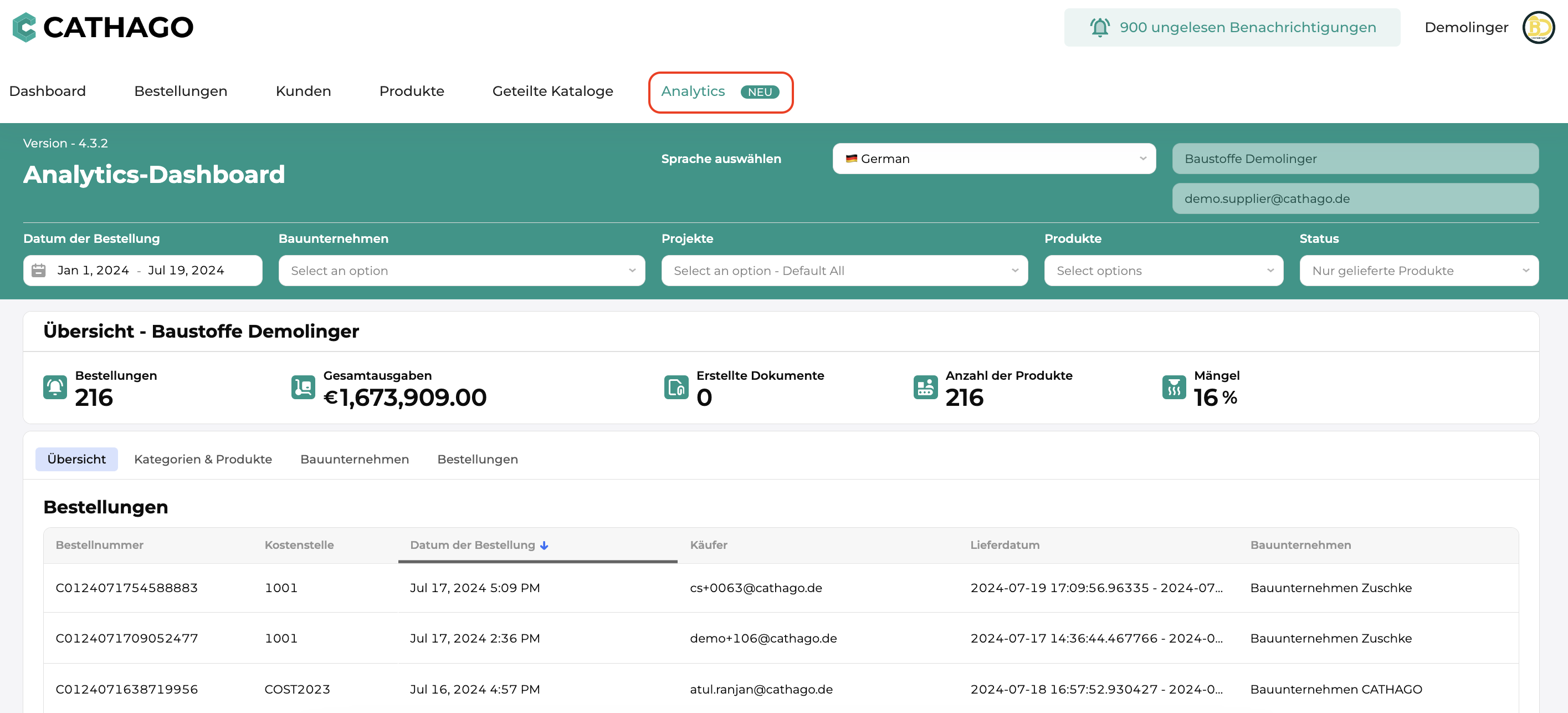Image resolution: width=1568 pixels, height=713 pixels.
Task: Click the Cathago logo icon
Action: [x=24, y=27]
